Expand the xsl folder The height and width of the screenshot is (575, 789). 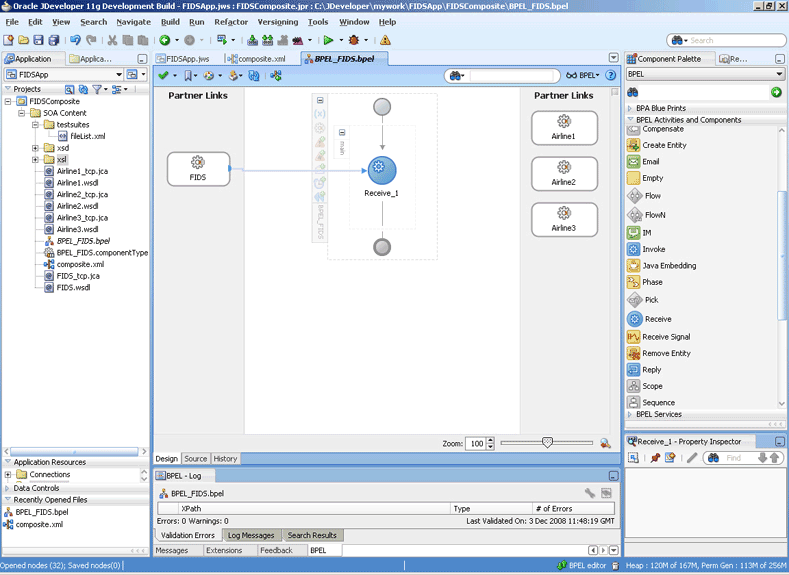tap(35, 159)
